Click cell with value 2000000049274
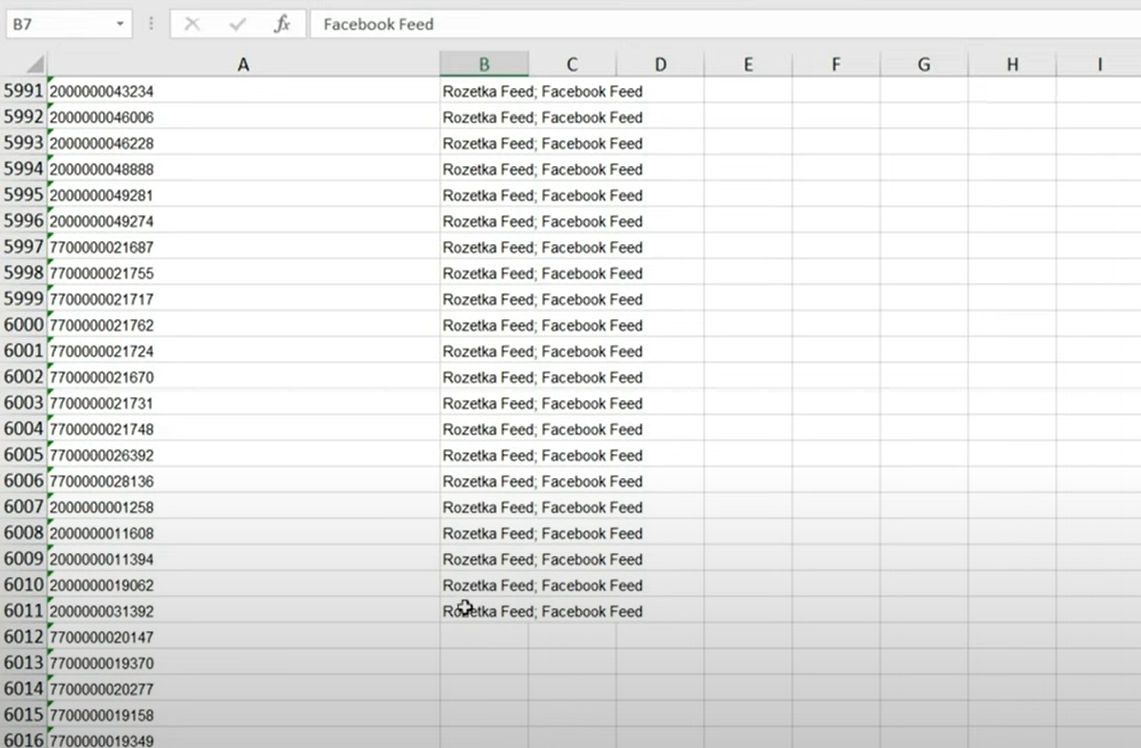 point(244,221)
